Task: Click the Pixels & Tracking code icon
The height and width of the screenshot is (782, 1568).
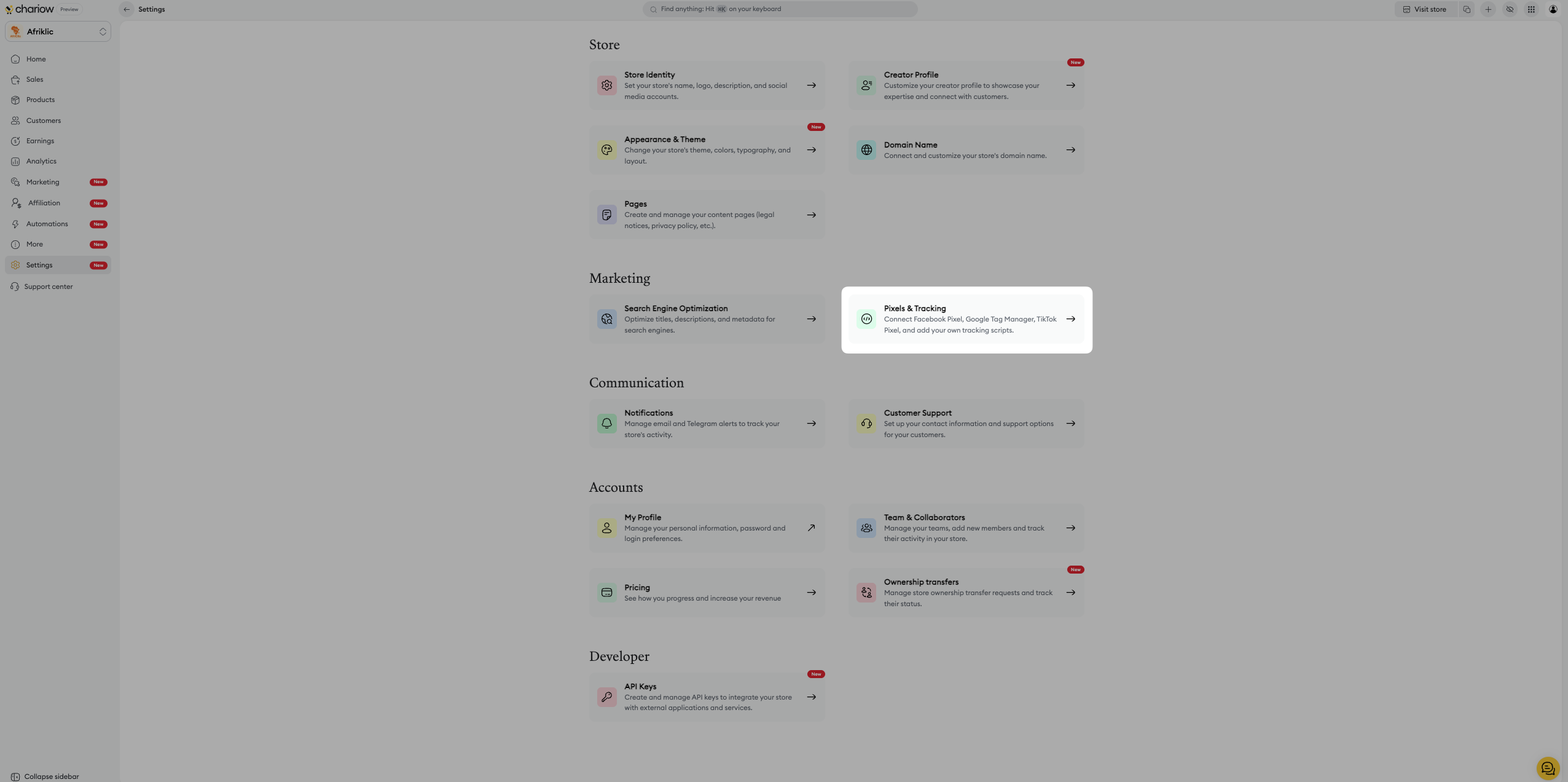Action: tap(866, 319)
